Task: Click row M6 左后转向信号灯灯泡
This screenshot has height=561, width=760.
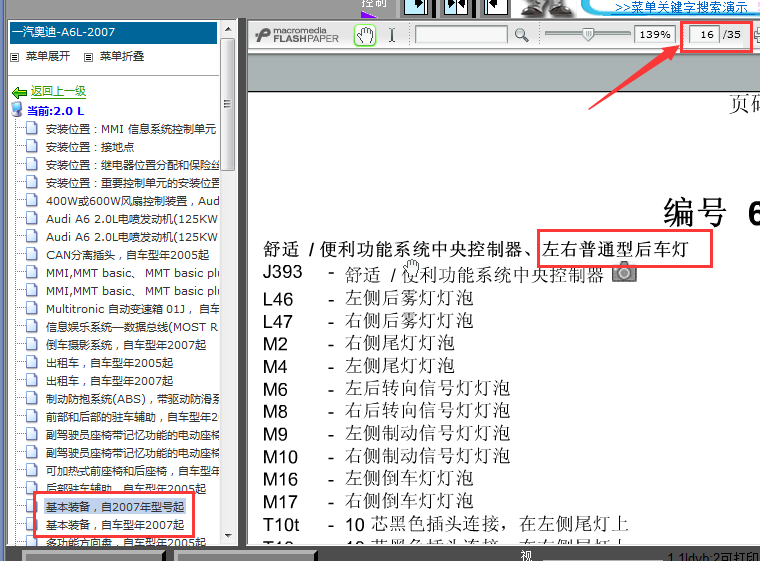Action: (386, 388)
